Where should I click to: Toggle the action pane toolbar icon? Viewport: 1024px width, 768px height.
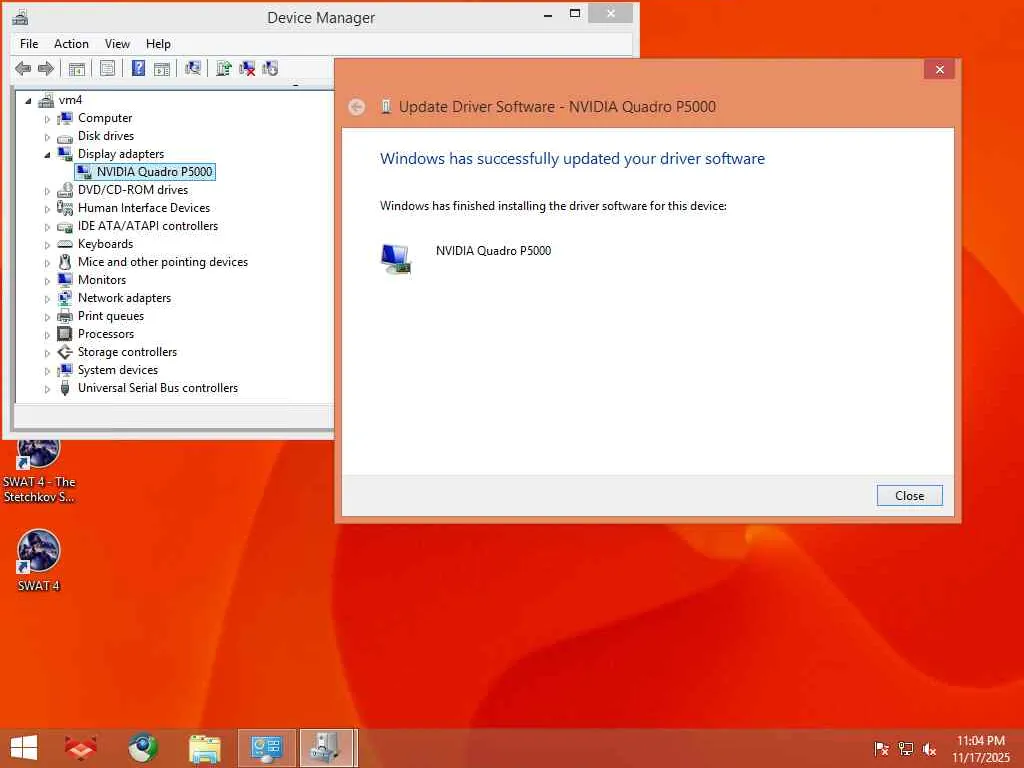click(162, 68)
